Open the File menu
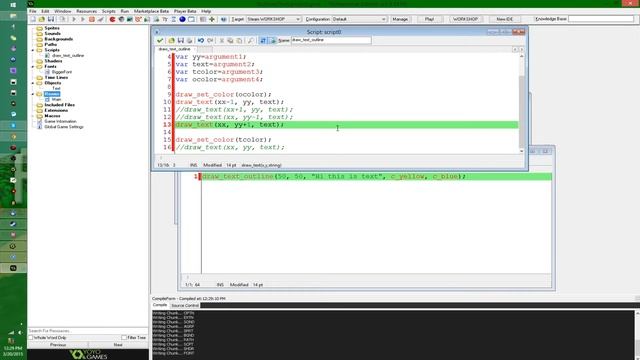The image size is (640, 360). (x=33, y=11)
